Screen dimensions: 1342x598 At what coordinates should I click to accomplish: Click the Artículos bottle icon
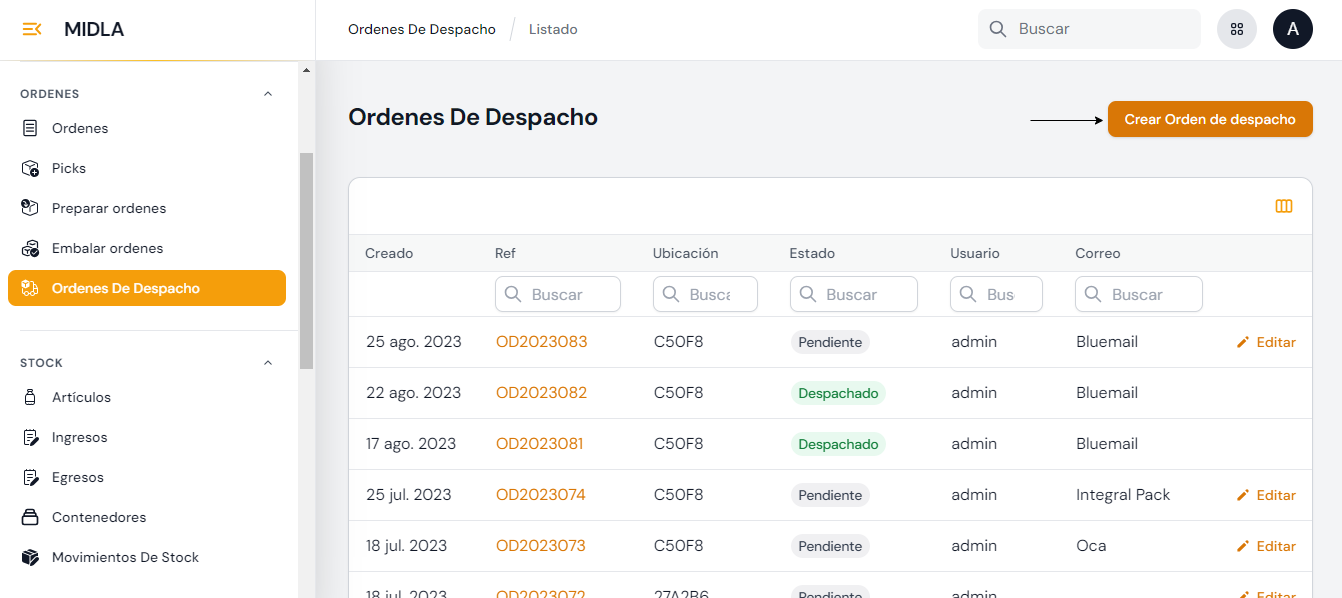click(x=30, y=397)
